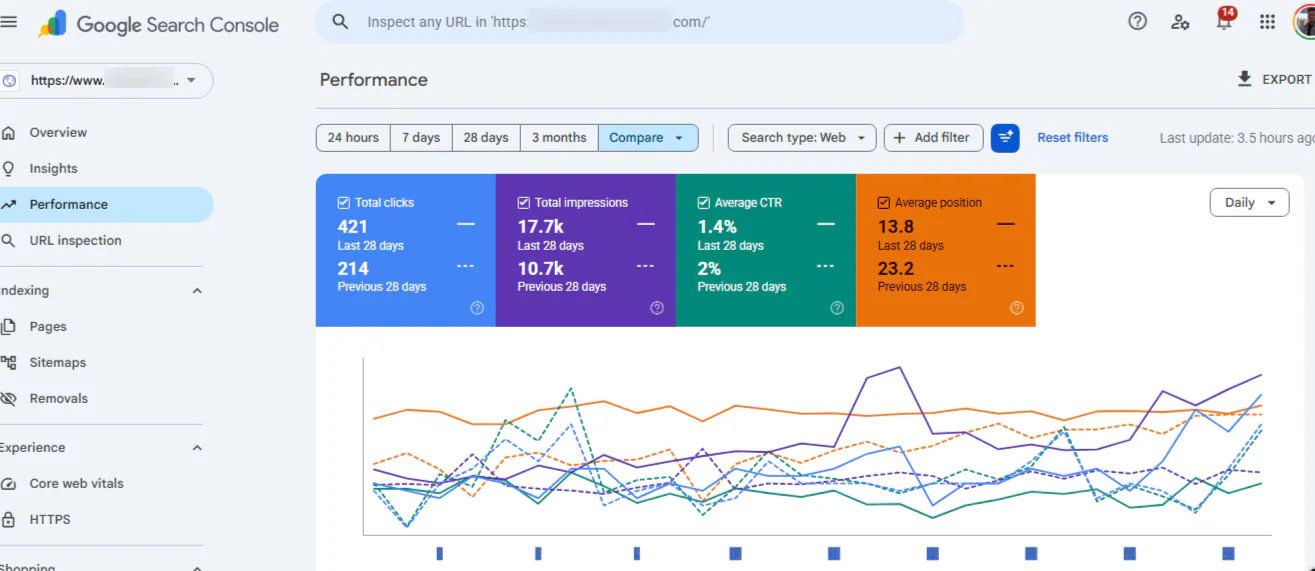Go to Overview in sidebar

58,132
